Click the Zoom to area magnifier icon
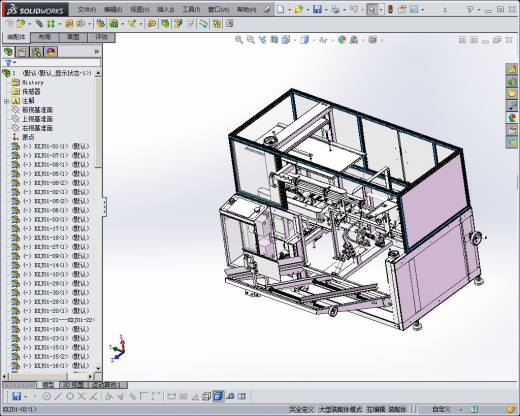520x416 pixels. [251, 40]
